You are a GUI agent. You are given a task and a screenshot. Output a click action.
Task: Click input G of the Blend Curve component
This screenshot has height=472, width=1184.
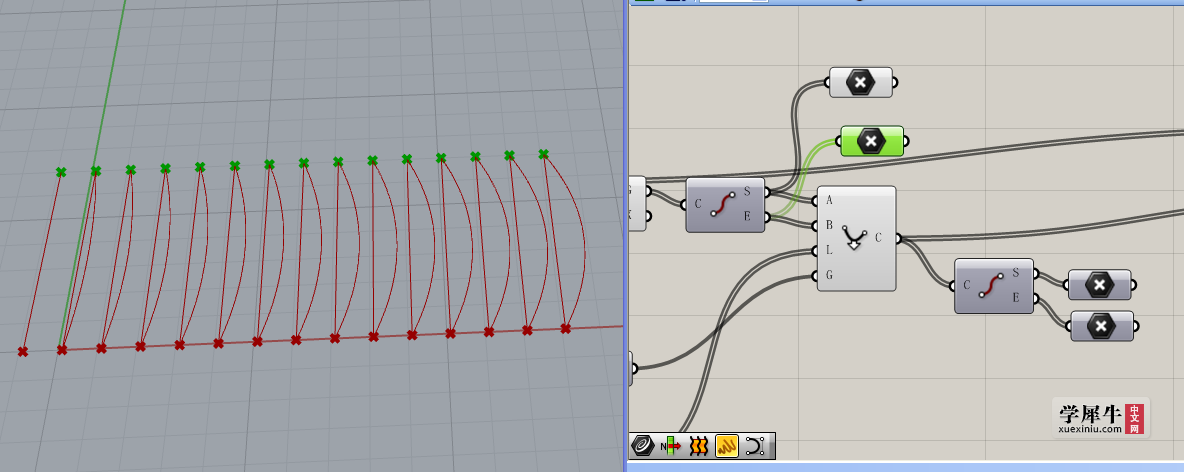coord(830,275)
